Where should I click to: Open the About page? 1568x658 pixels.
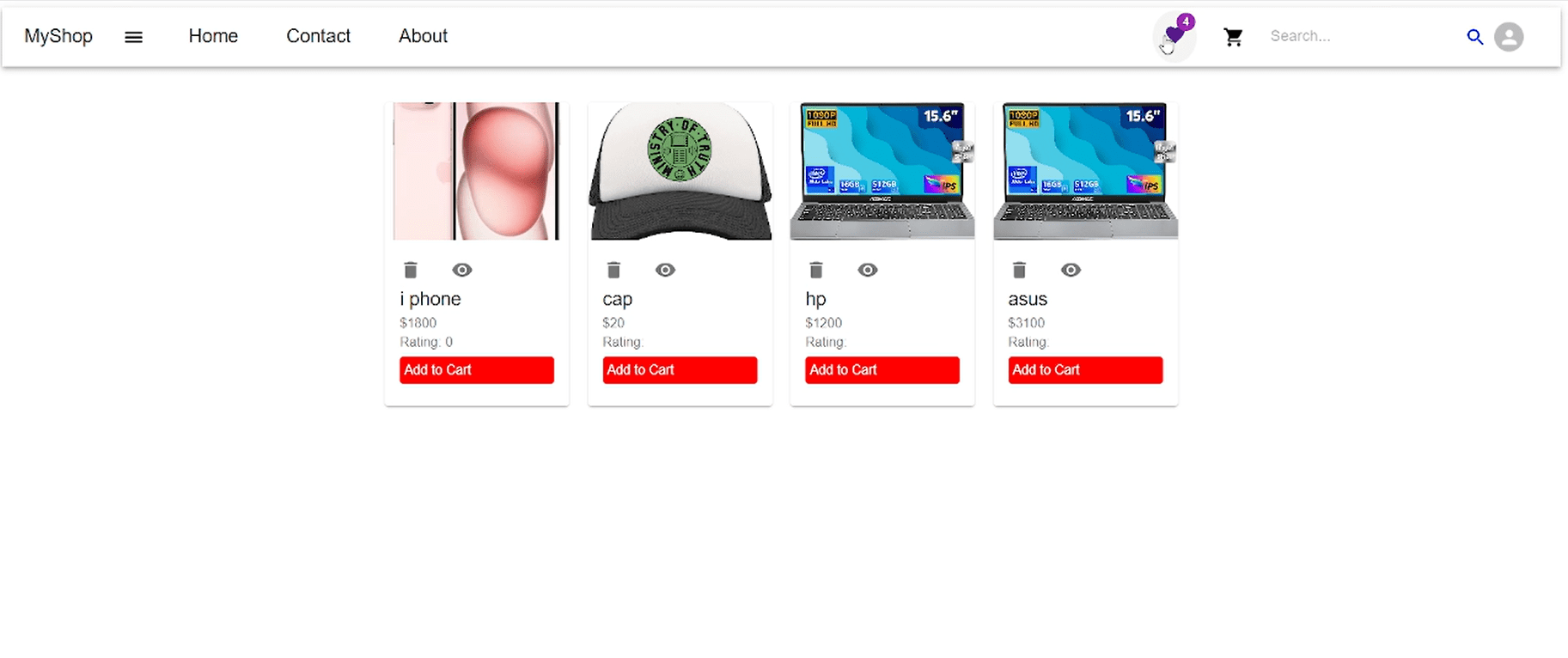click(423, 36)
